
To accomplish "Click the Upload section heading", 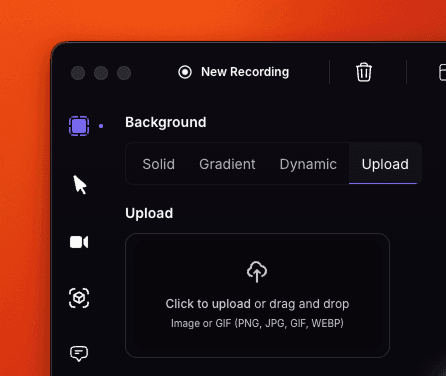I will pyautogui.click(x=149, y=213).
